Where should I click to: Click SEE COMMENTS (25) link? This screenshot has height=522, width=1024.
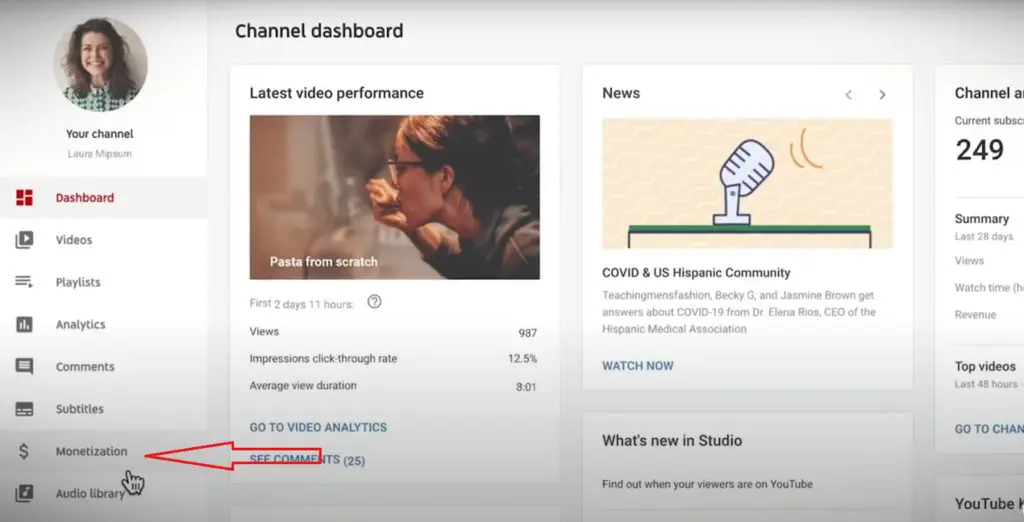(307, 460)
